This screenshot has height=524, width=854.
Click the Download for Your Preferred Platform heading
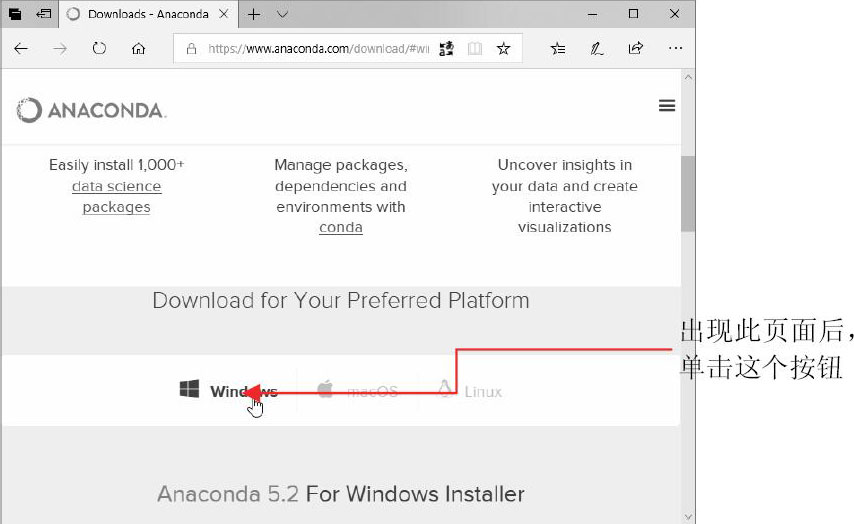click(x=341, y=301)
